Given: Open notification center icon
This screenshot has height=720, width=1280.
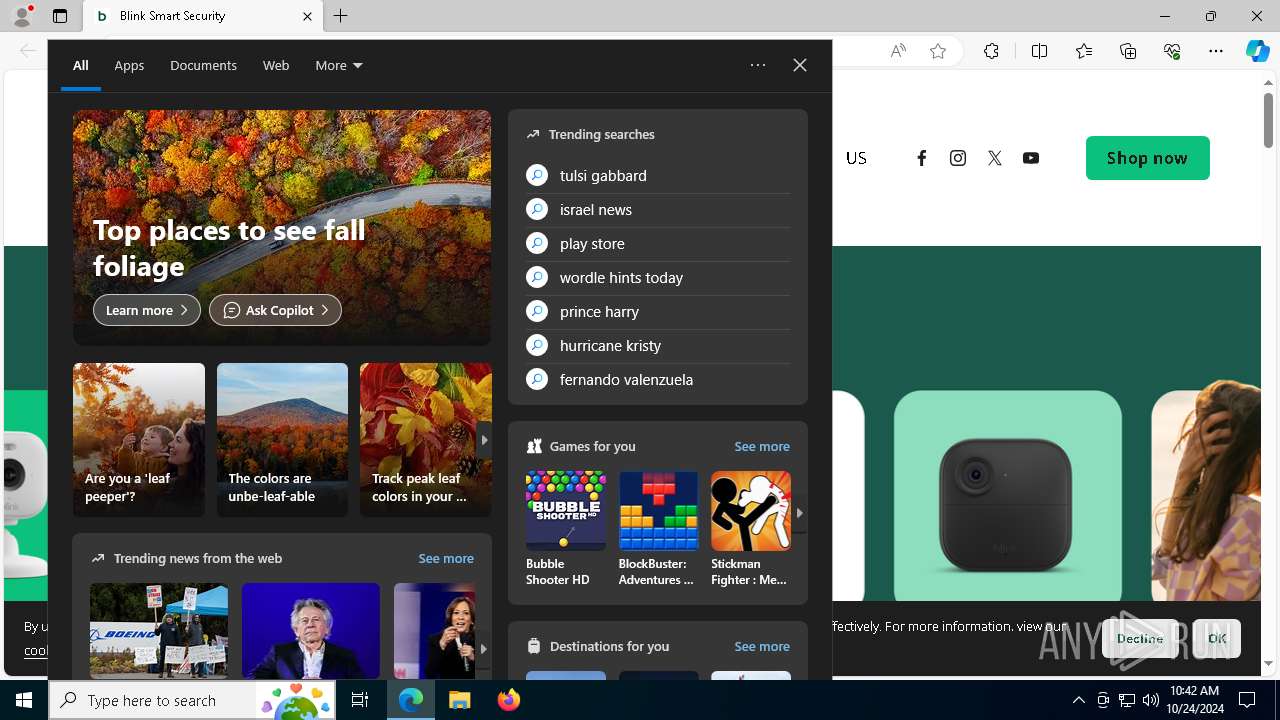Looking at the screenshot, I should (x=1247, y=700).
